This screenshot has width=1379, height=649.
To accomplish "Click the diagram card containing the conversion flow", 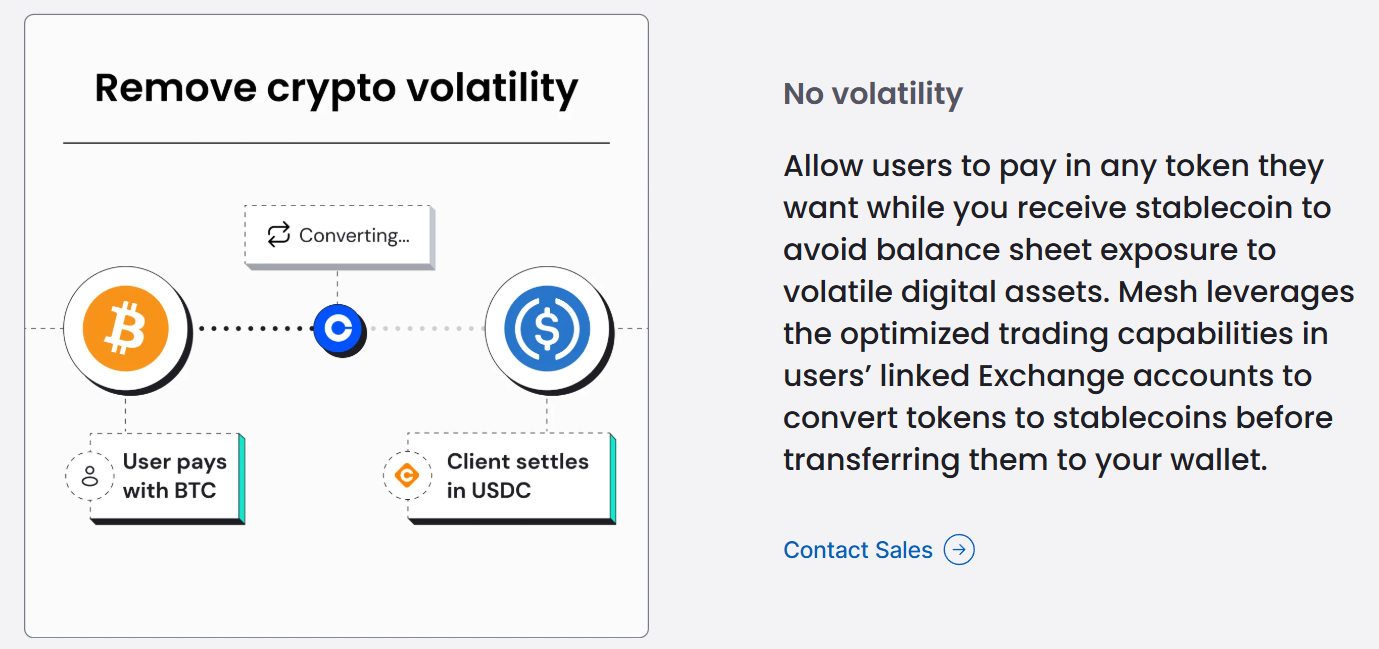I will pyautogui.click(x=336, y=580).
